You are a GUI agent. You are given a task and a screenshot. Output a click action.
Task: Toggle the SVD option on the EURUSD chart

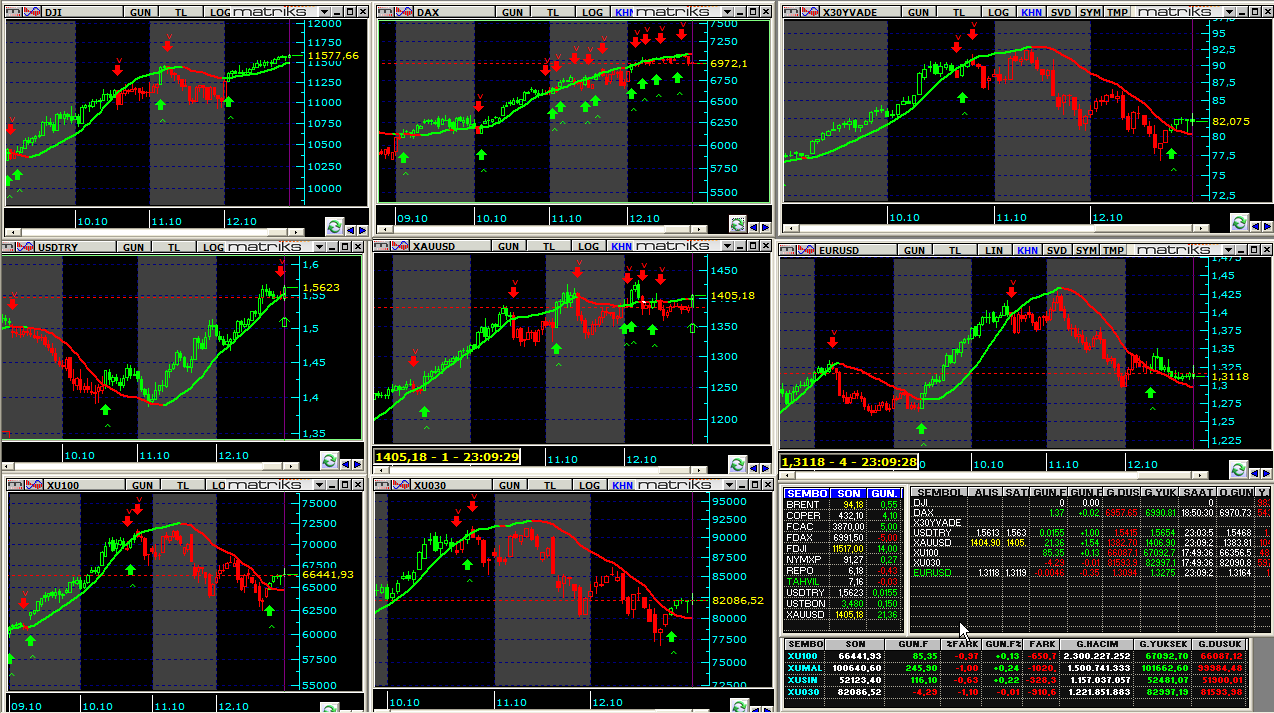(x=1056, y=250)
